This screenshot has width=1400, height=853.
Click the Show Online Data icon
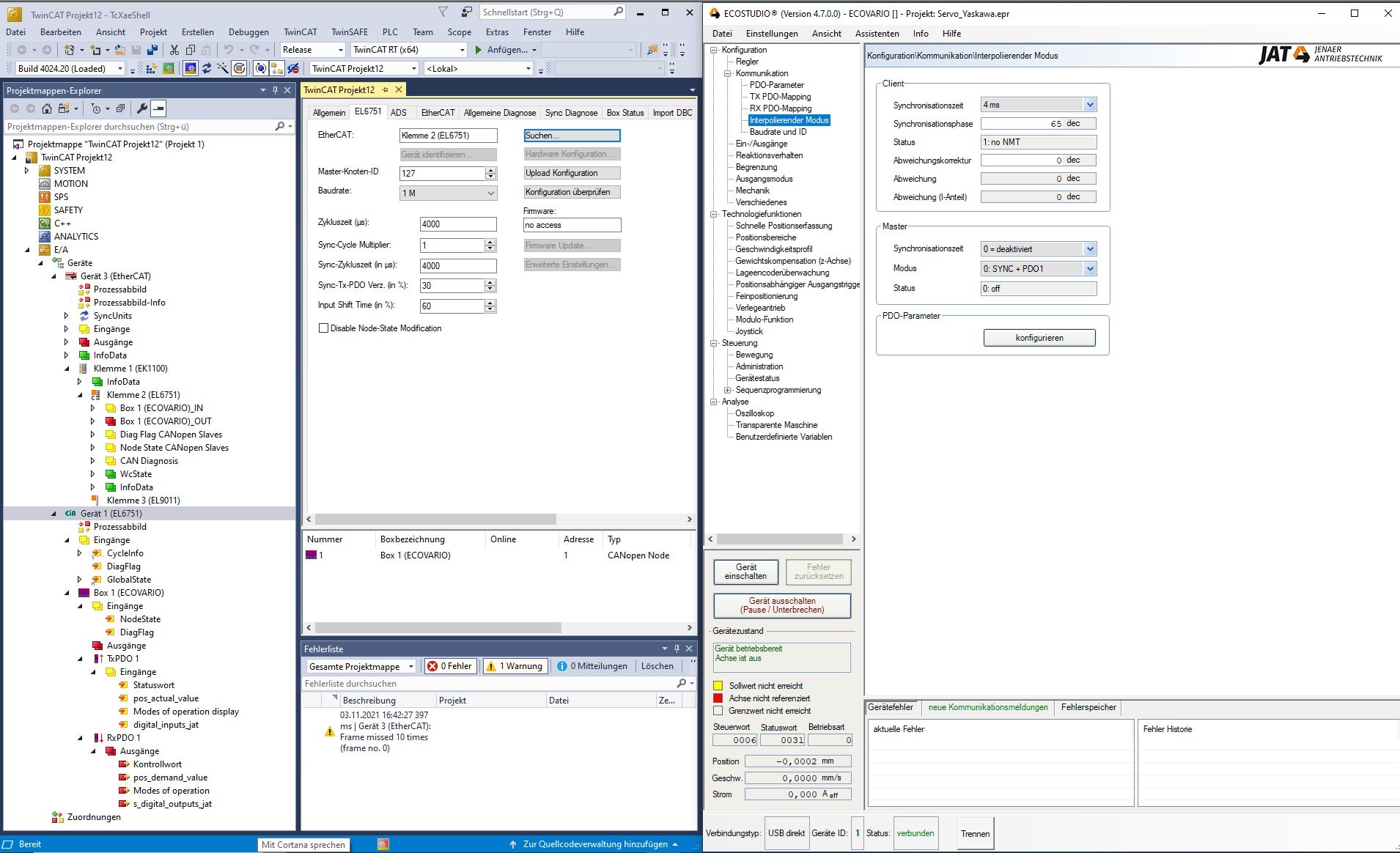261,68
